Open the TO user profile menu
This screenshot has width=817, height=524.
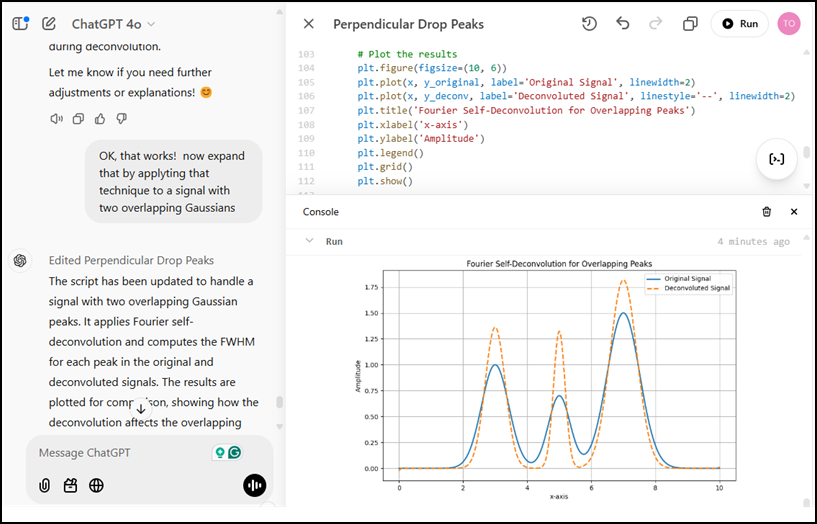point(789,24)
